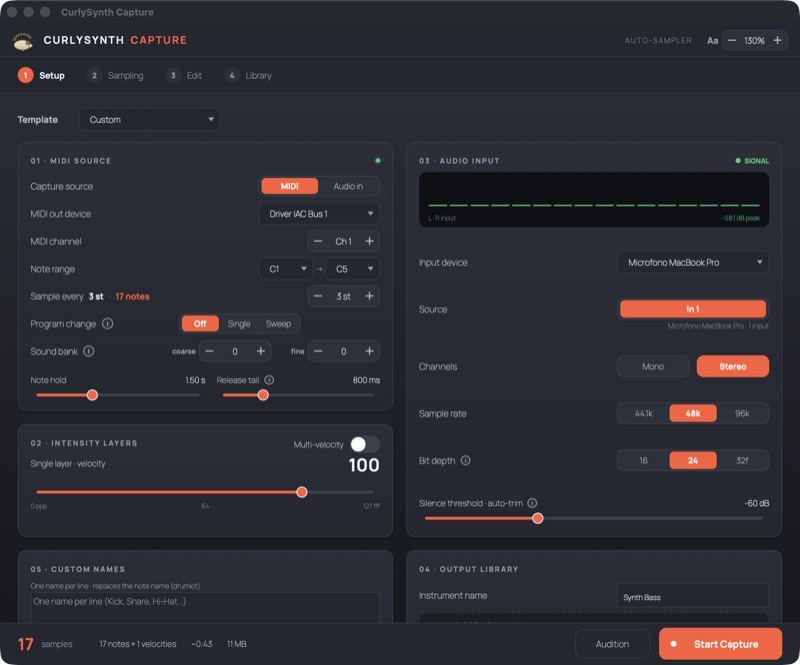Screen dimensions: 800x665
Task: Set Program change to Sweep
Action: point(278,324)
